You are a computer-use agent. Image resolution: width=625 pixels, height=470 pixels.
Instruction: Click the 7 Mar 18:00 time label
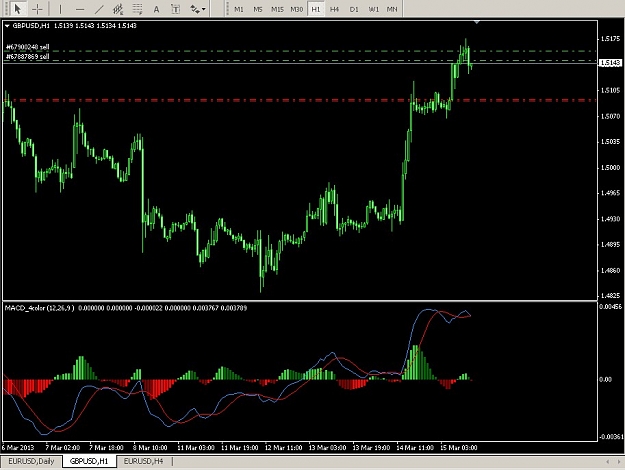106,448
